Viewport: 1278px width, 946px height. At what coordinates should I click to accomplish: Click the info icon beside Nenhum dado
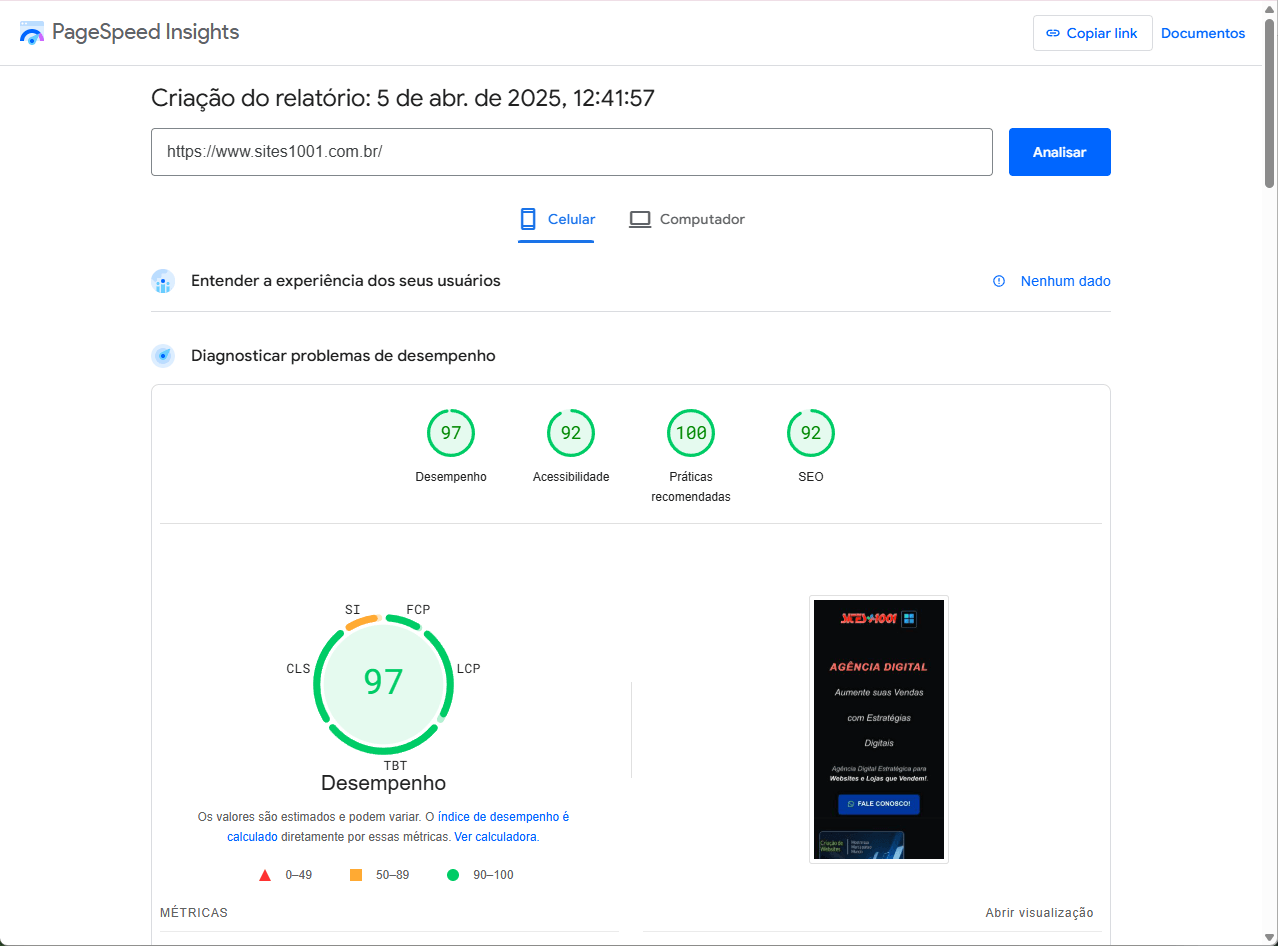[999, 281]
